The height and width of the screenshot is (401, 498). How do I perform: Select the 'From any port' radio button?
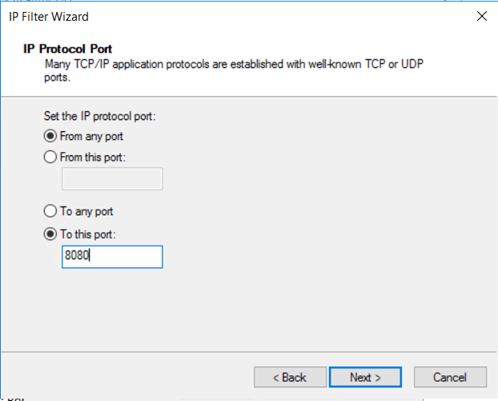click(x=50, y=136)
